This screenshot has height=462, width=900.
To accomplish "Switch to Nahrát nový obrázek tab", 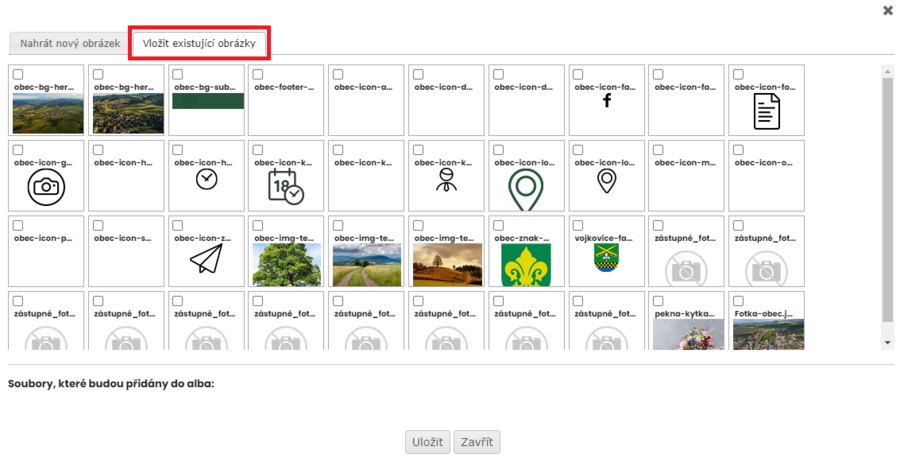I will (x=70, y=44).
